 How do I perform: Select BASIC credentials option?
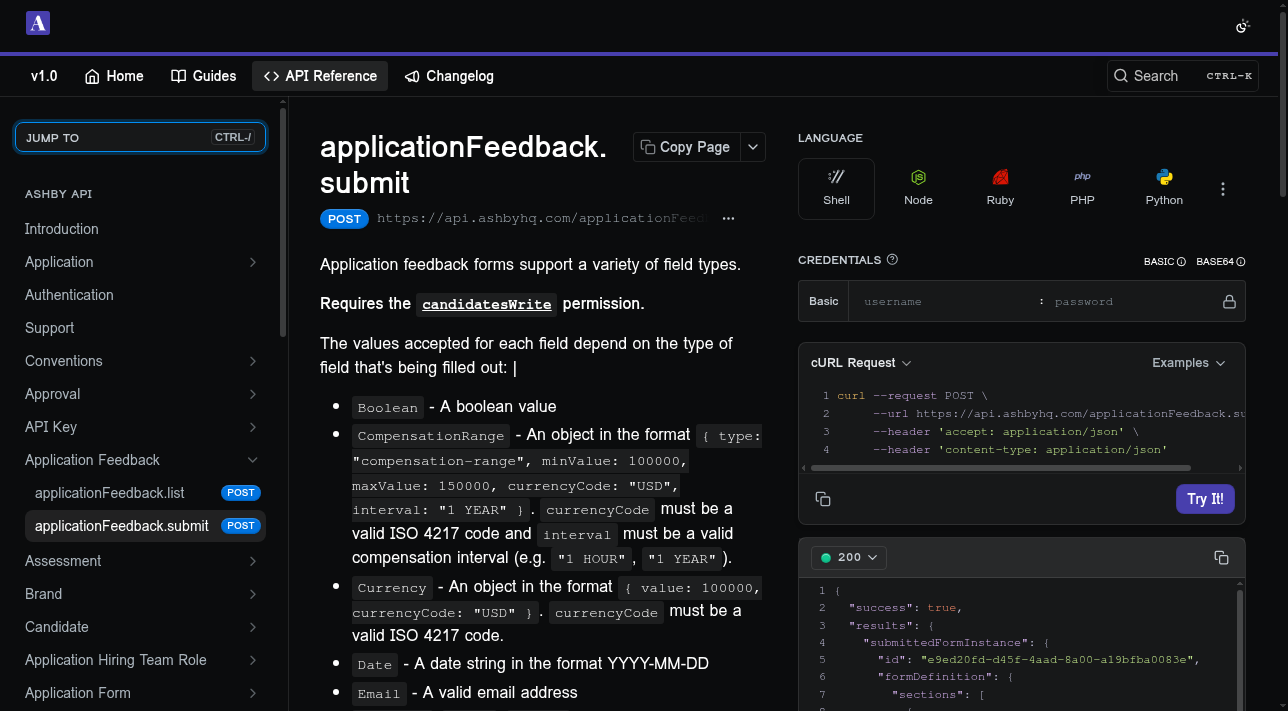[x=1164, y=262]
